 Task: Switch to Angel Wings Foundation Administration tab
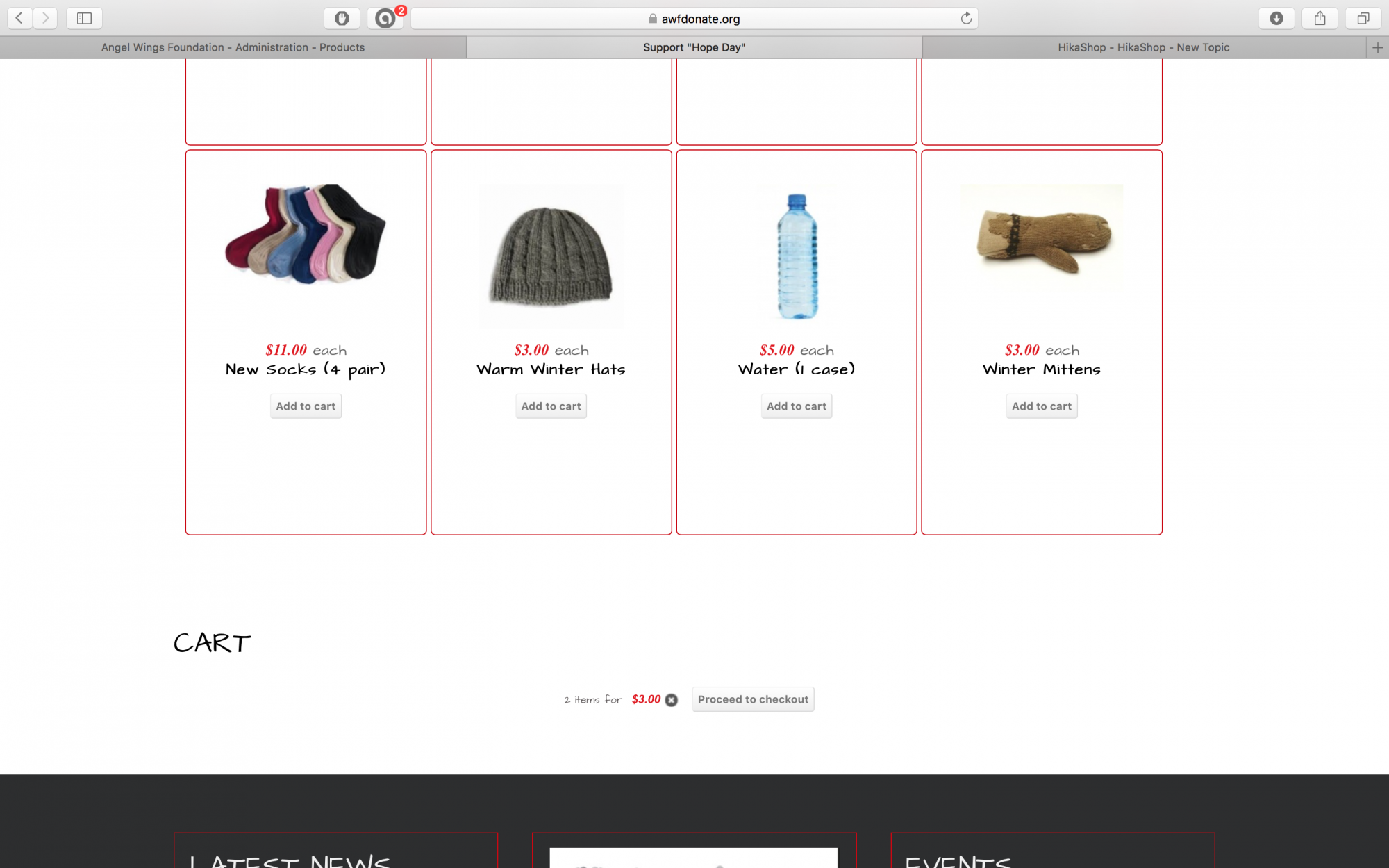[233, 47]
